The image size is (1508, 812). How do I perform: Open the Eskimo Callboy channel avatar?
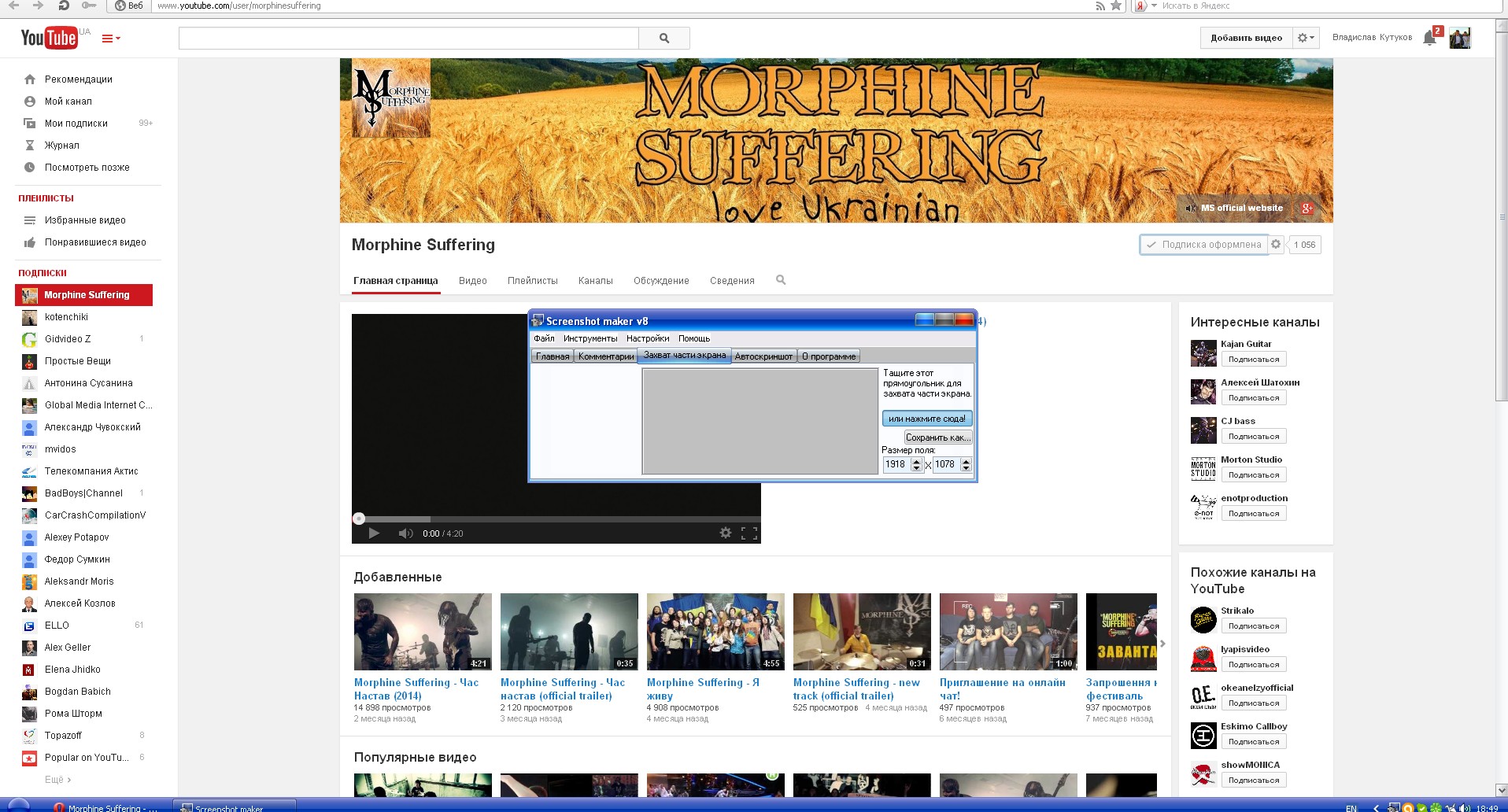(x=1203, y=736)
